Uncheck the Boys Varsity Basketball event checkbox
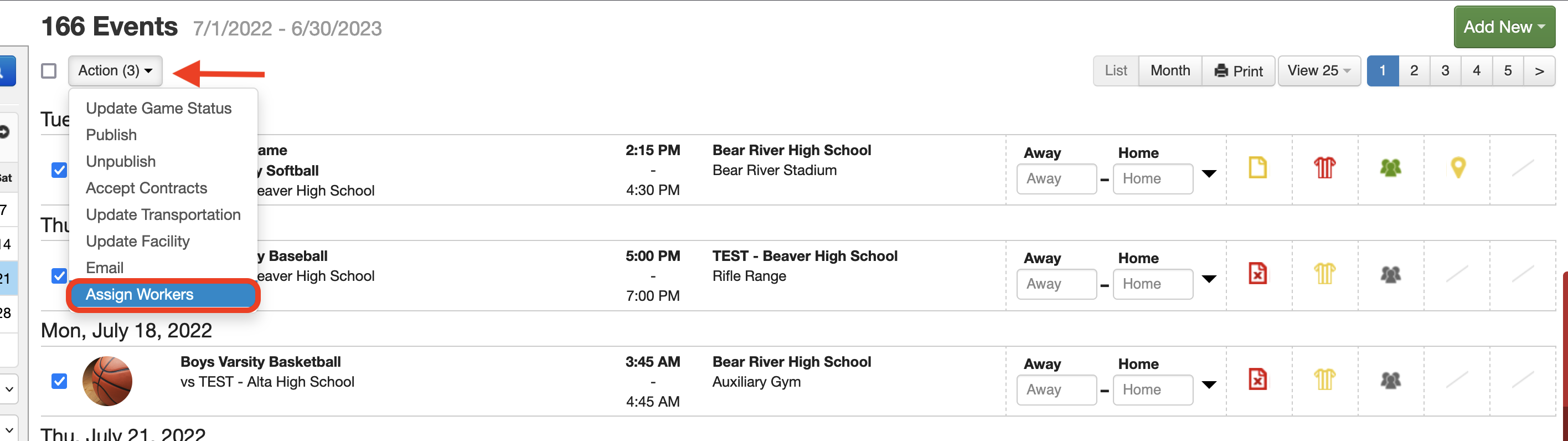The height and width of the screenshot is (441, 1568). tap(59, 381)
